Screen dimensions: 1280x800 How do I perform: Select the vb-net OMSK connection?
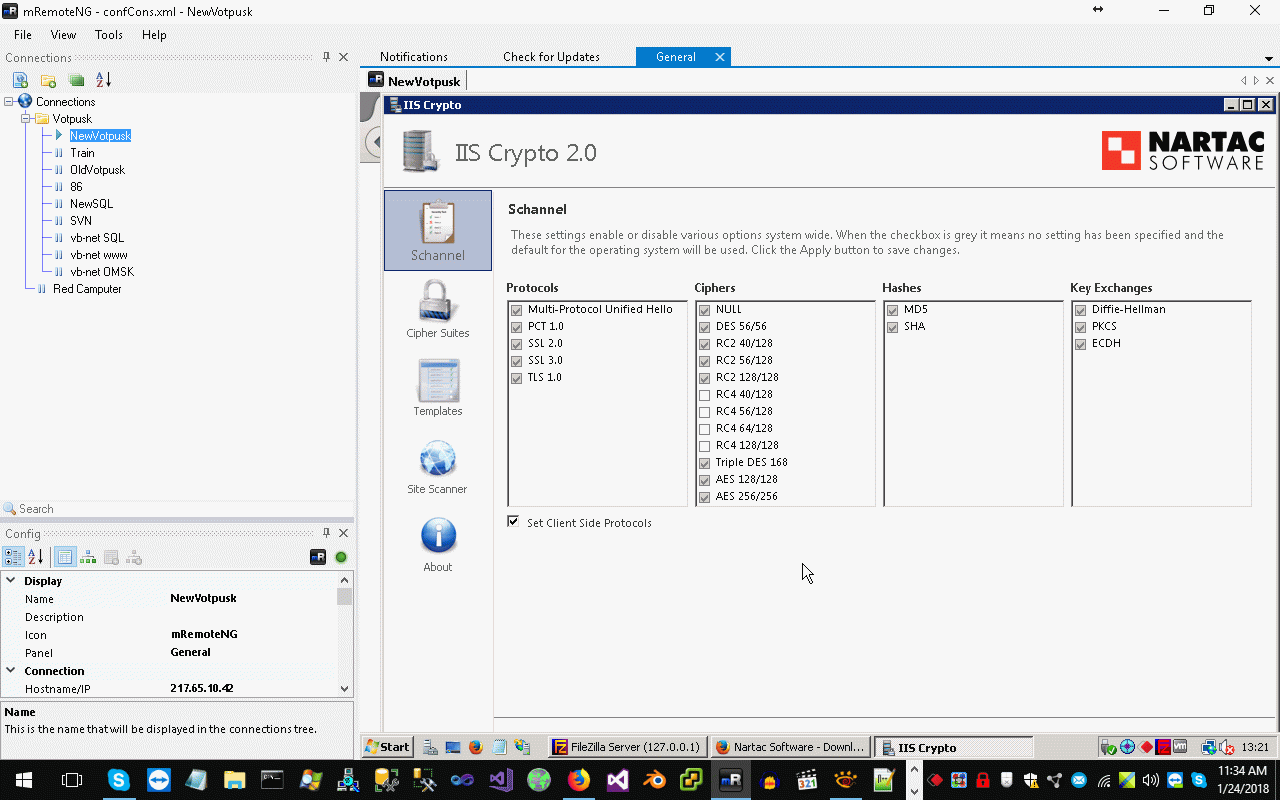pyautogui.click(x=101, y=272)
